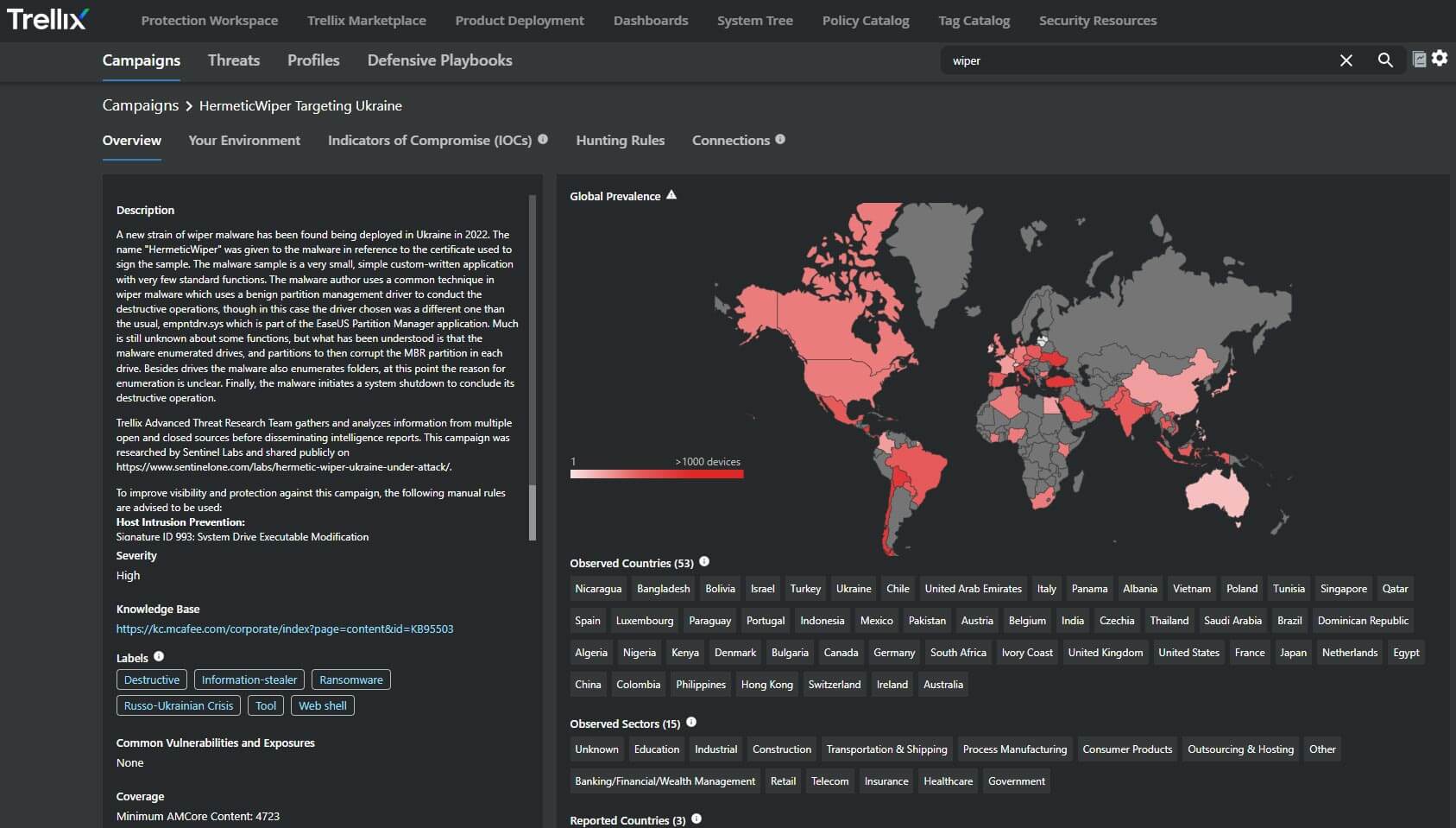Image resolution: width=1456 pixels, height=828 pixels.
Task: Click info icon next to Indicators of Compromise
Action: [x=543, y=139]
